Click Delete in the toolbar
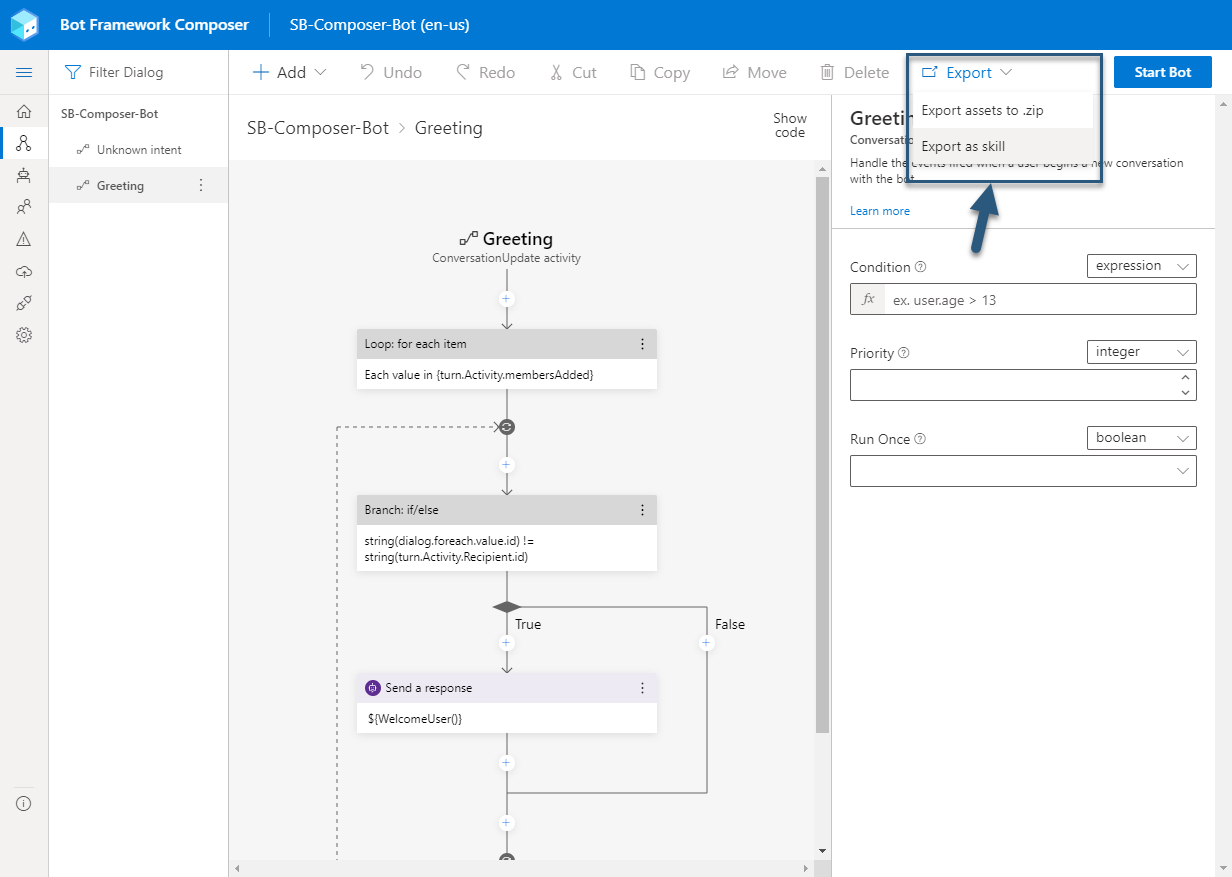Viewport: 1232px width, 877px height. click(x=854, y=72)
